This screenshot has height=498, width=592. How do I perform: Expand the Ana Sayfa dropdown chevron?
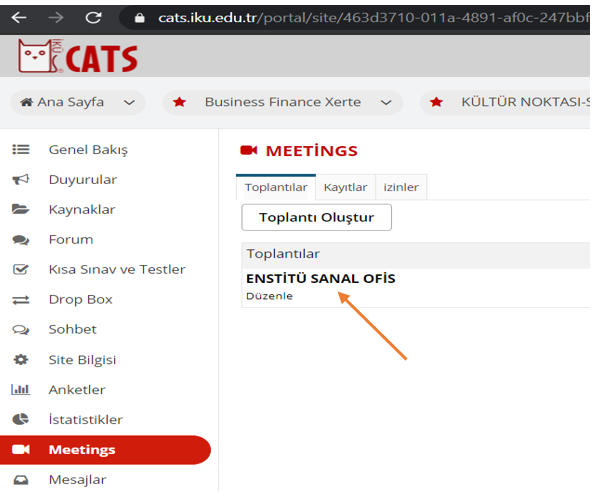click(x=130, y=103)
